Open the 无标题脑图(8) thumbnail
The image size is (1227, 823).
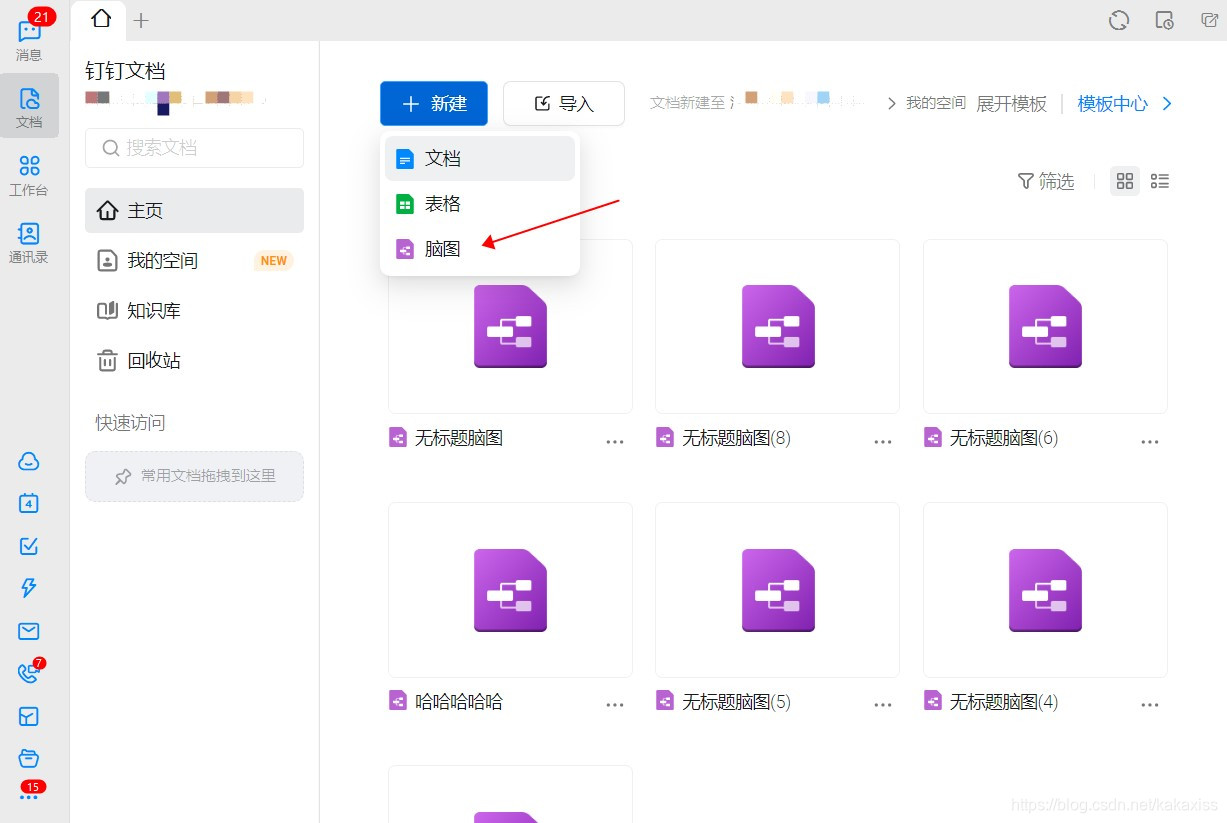click(777, 326)
